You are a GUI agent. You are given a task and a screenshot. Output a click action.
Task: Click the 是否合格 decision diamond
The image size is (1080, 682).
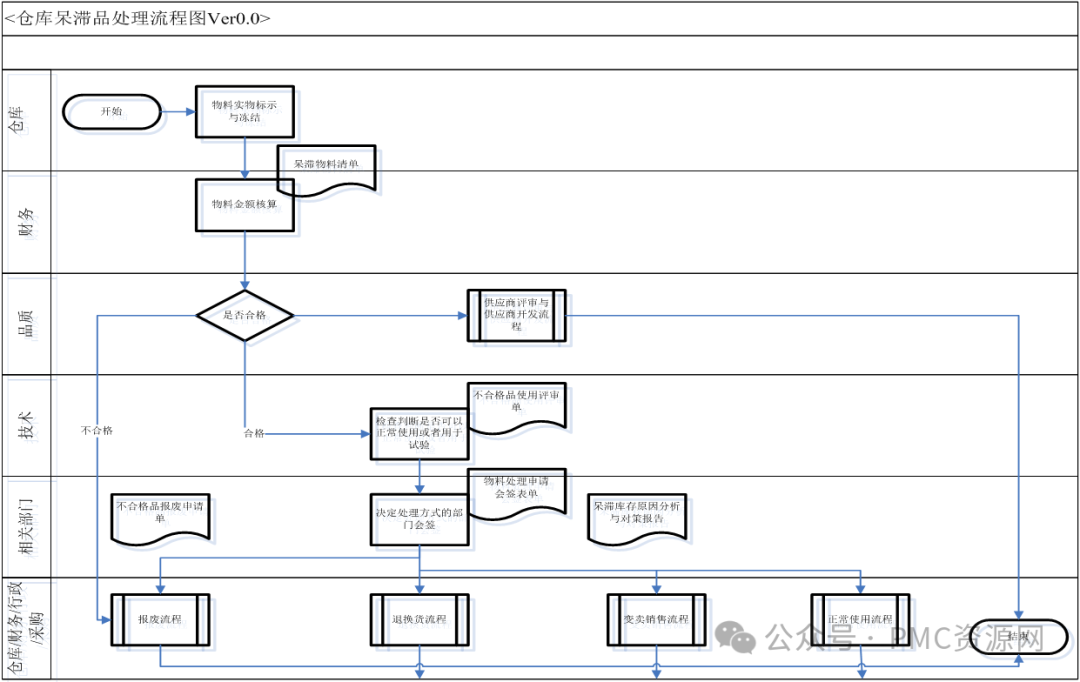tap(244, 315)
